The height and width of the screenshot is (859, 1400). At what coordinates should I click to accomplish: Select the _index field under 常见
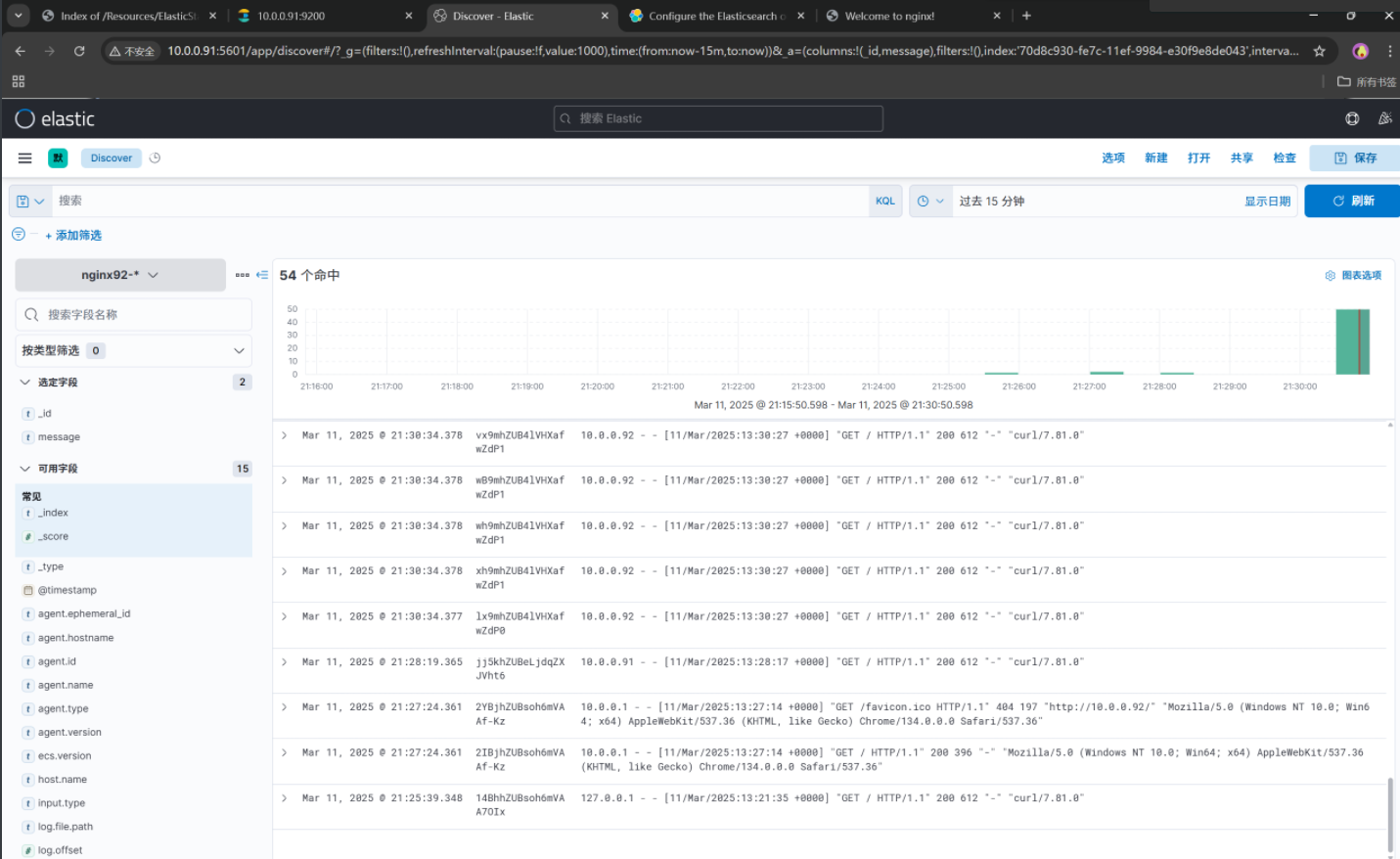point(53,513)
